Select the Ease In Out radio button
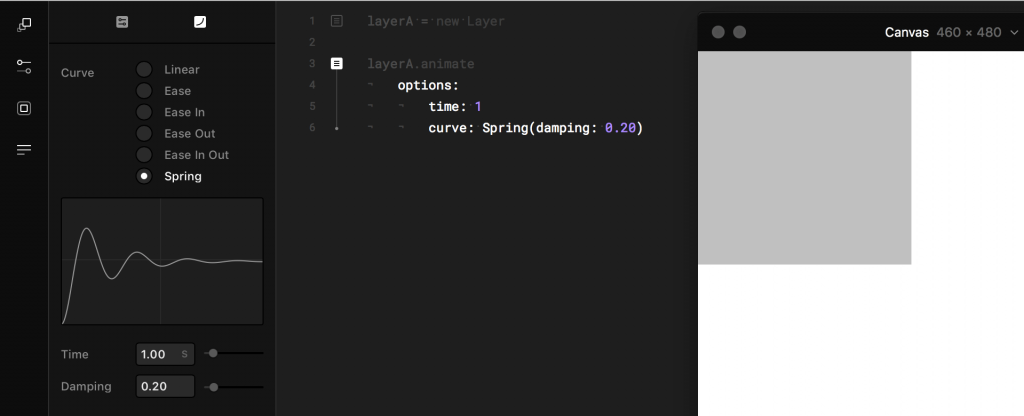Image resolution: width=1024 pixels, height=416 pixels. point(144,155)
